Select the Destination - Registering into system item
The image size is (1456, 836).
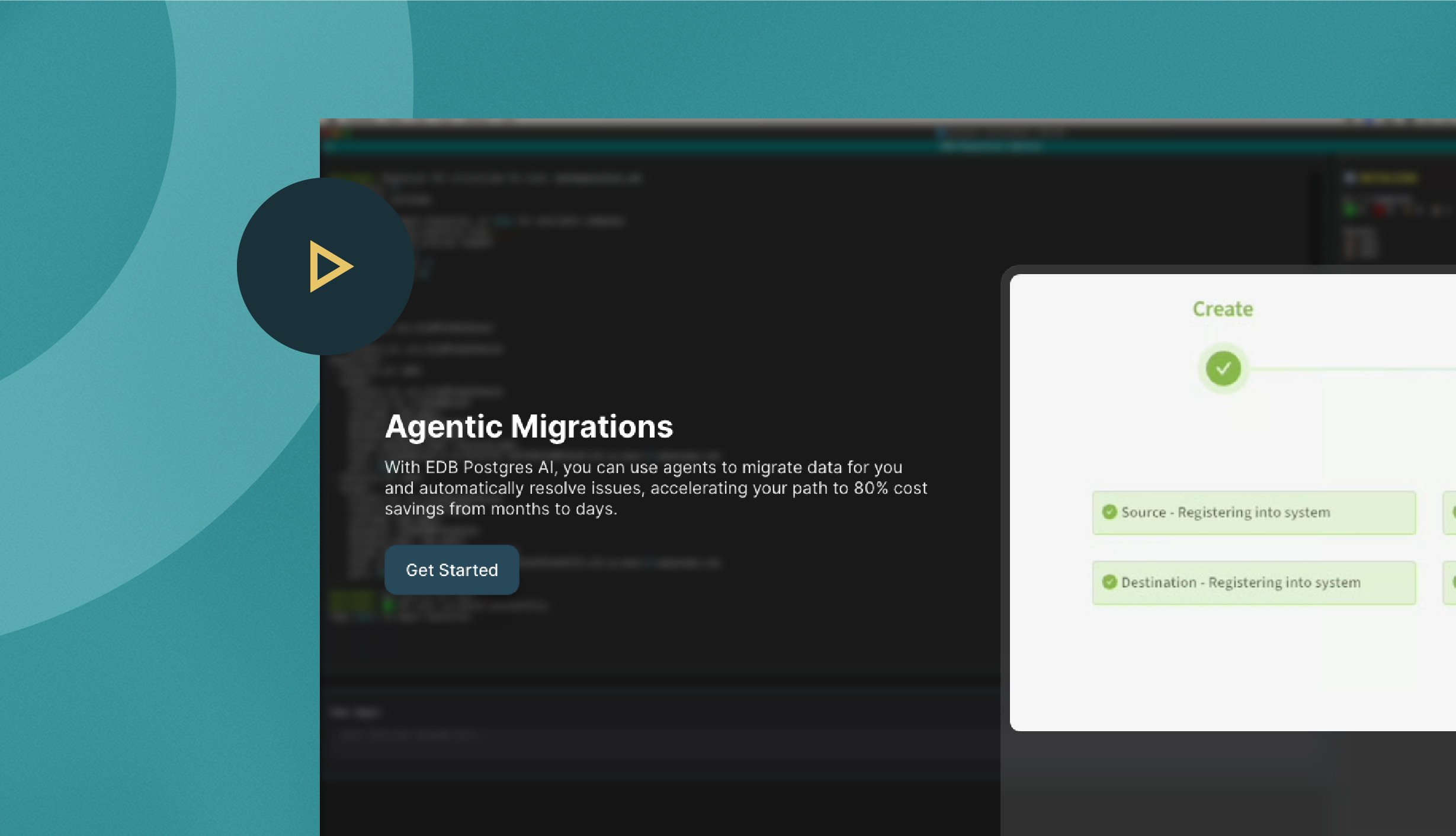coord(1253,583)
